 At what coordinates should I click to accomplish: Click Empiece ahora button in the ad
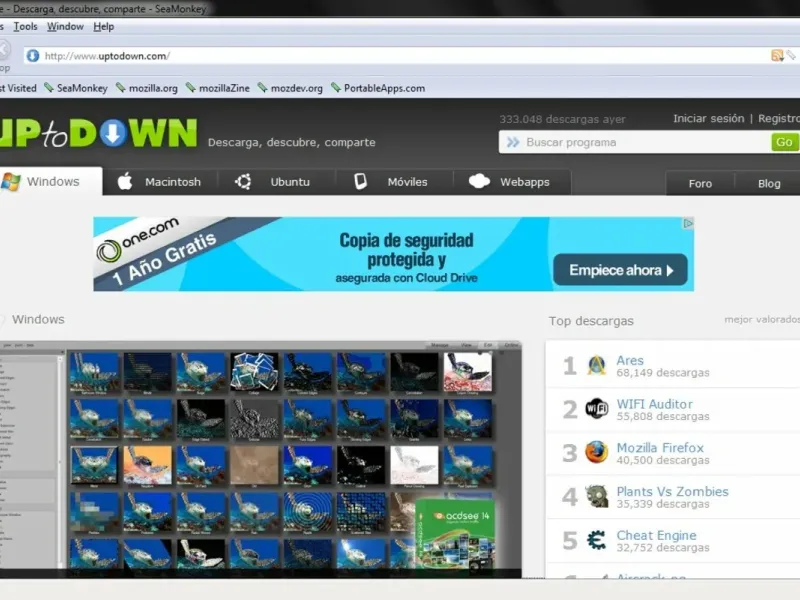coord(620,270)
